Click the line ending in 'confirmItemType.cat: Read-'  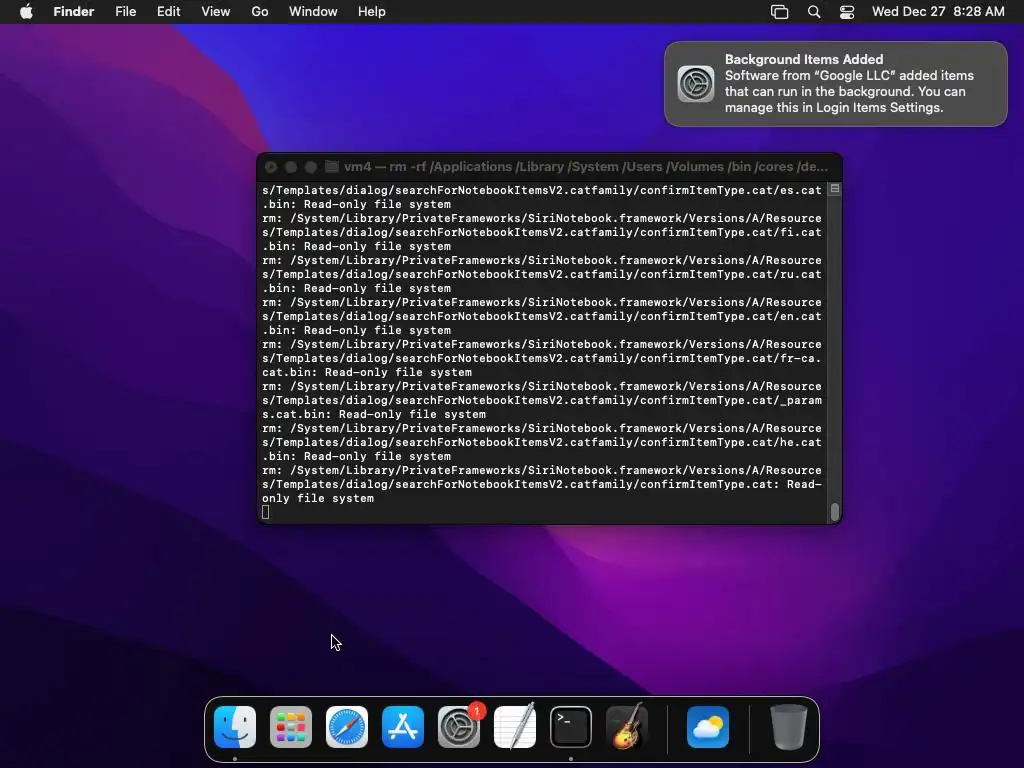point(542,484)
